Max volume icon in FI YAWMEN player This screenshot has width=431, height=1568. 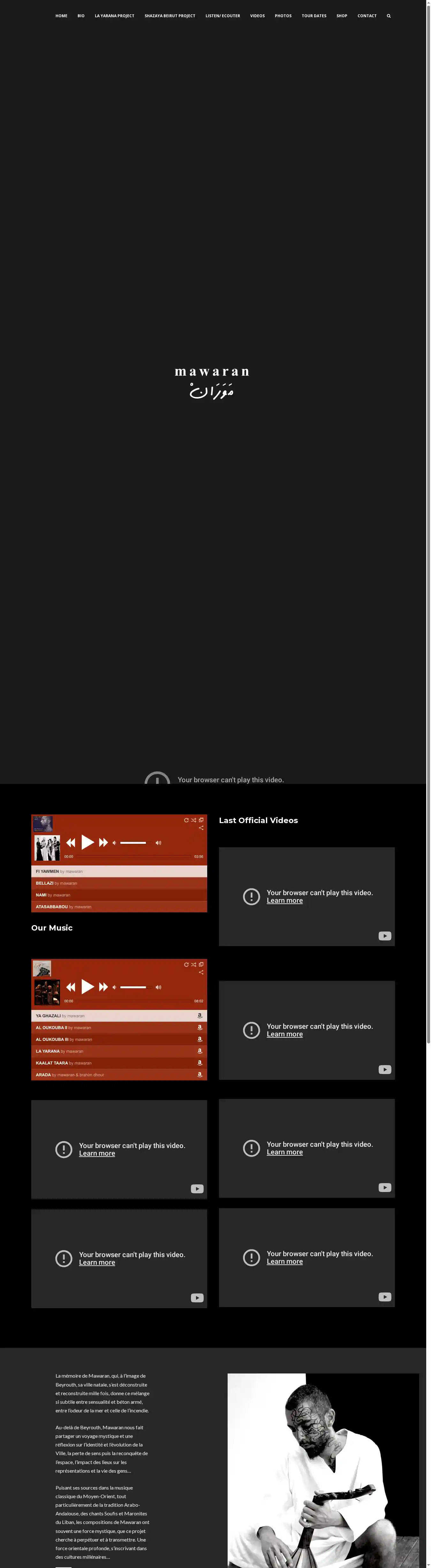[158, 843]
